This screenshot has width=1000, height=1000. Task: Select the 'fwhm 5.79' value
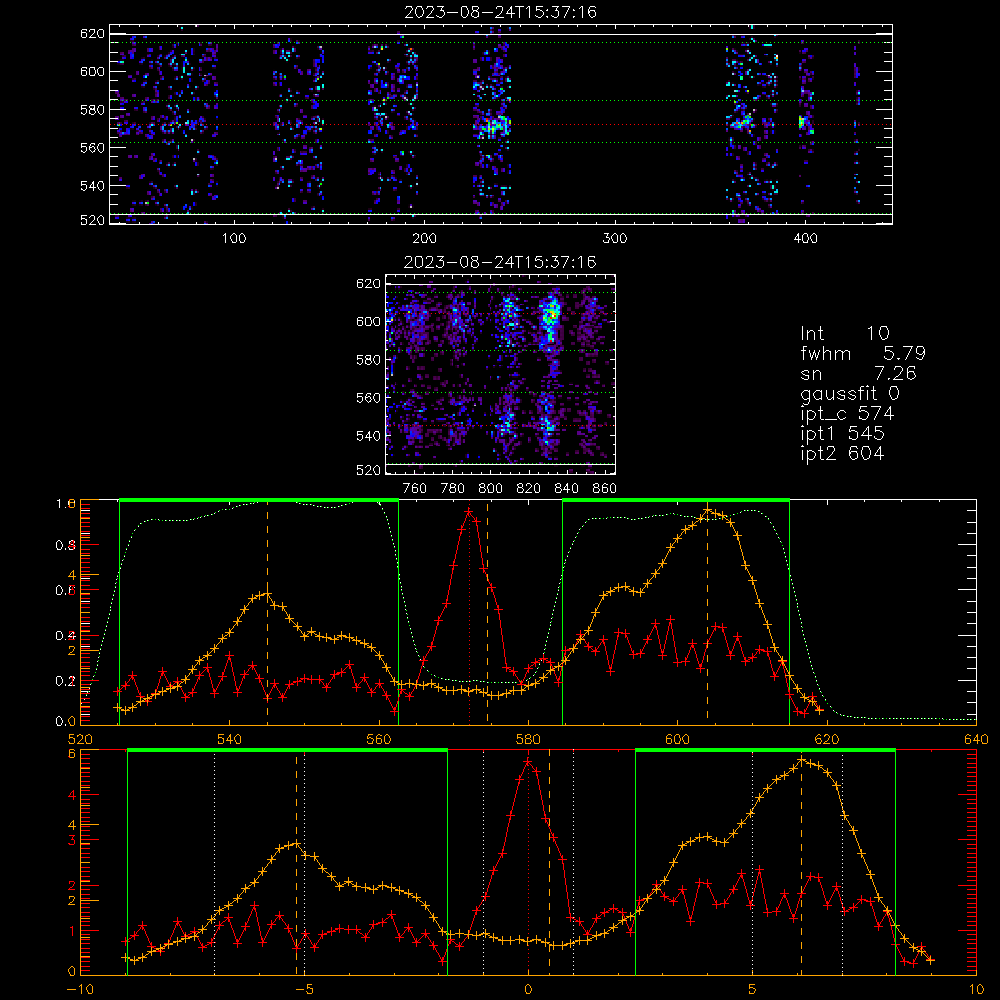(x=863, y=353)
